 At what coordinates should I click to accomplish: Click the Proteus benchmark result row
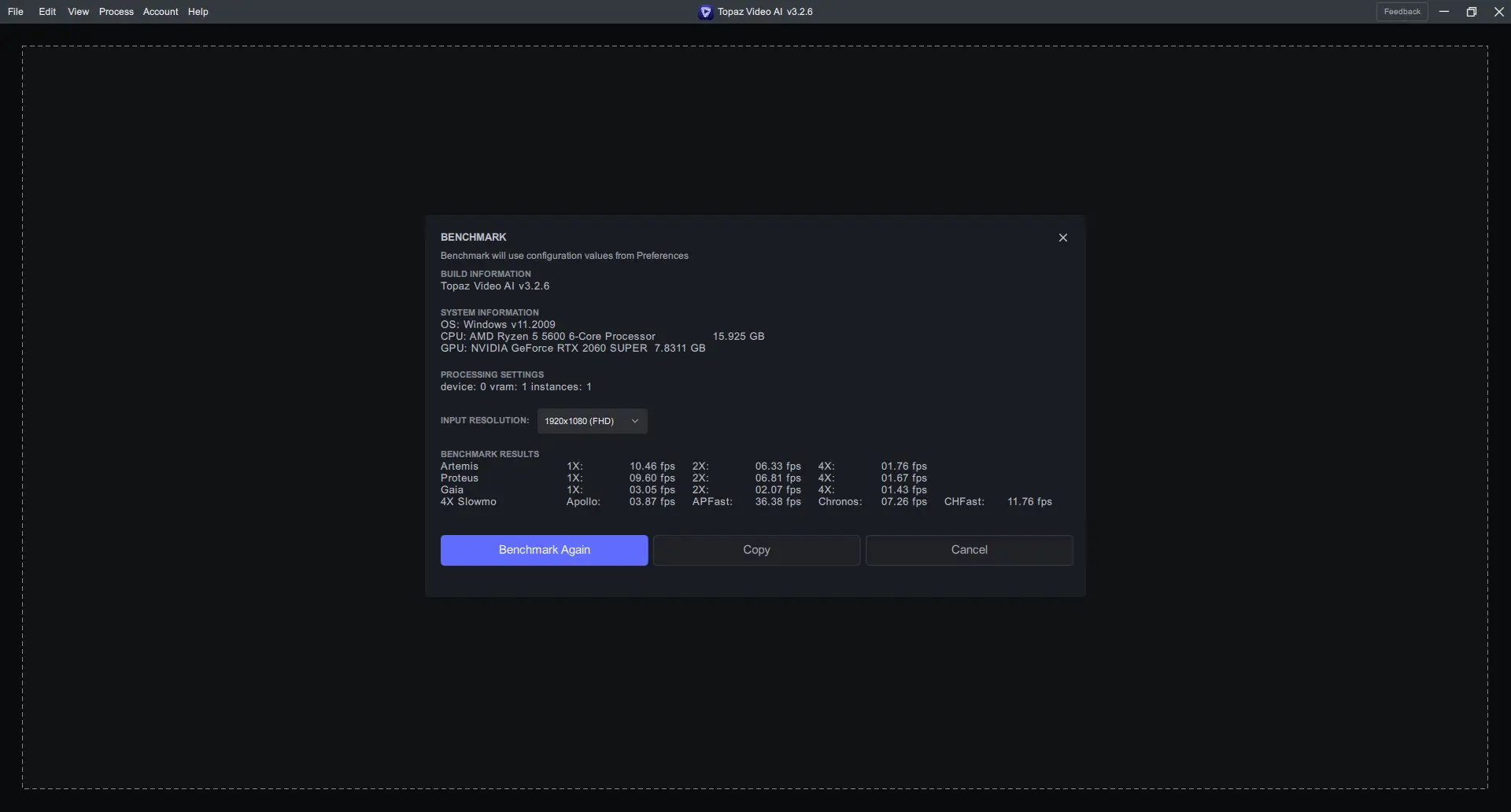click(x=459, y=478)
